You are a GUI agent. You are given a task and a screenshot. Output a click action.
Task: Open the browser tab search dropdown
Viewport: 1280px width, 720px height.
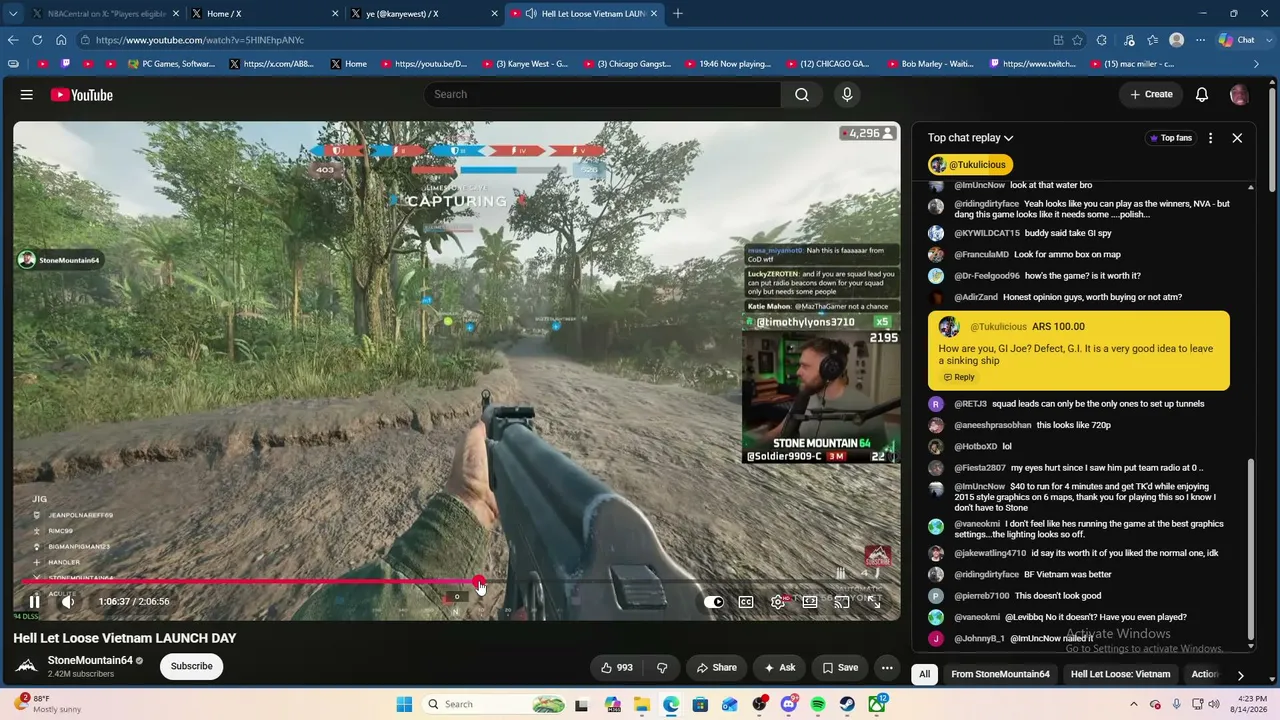point(13,14)
